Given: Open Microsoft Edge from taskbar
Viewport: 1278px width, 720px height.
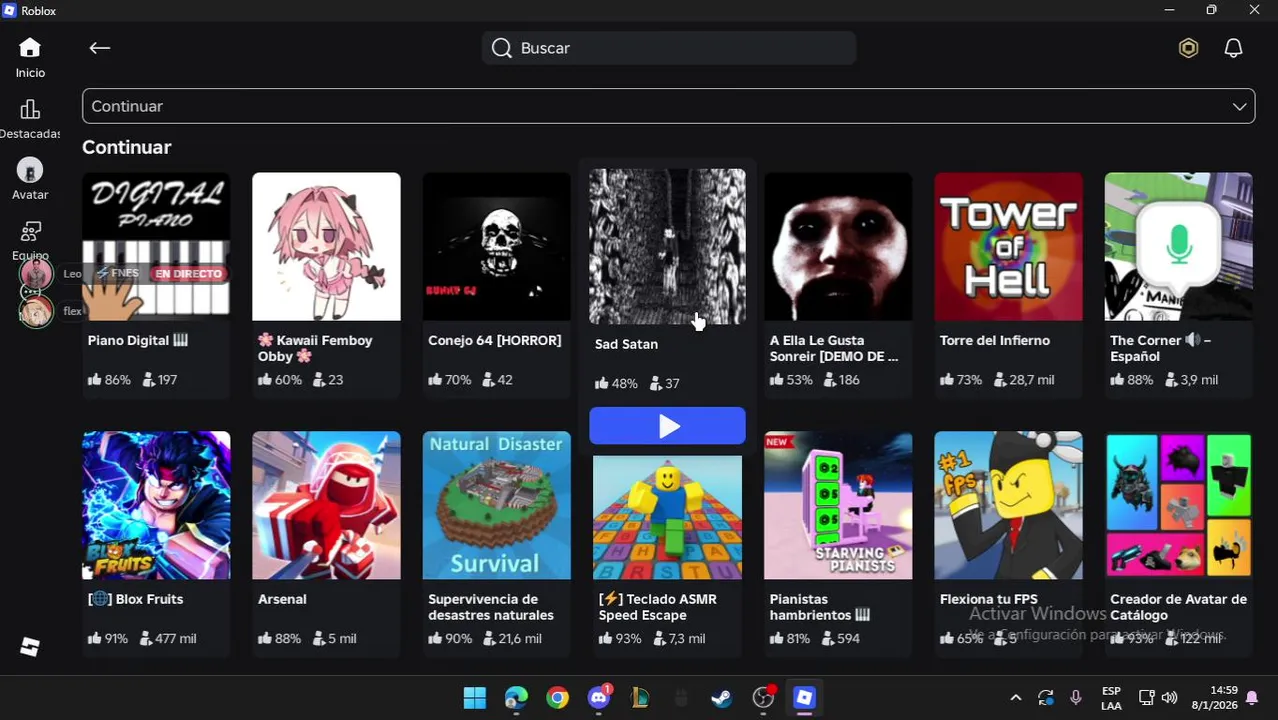Looking at the screenshot, I should tap(516, 698).
